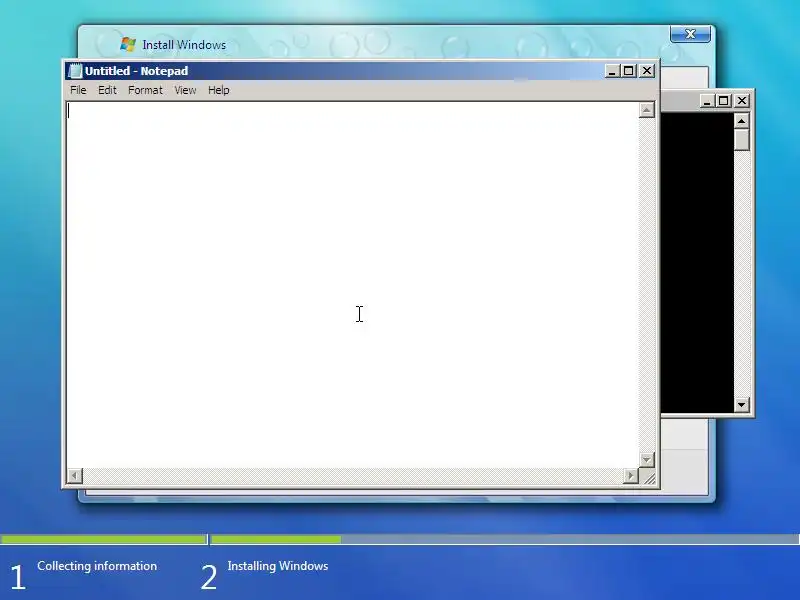
Task: Open the File menu in Notepad
Action: click(x=78, y=90)
